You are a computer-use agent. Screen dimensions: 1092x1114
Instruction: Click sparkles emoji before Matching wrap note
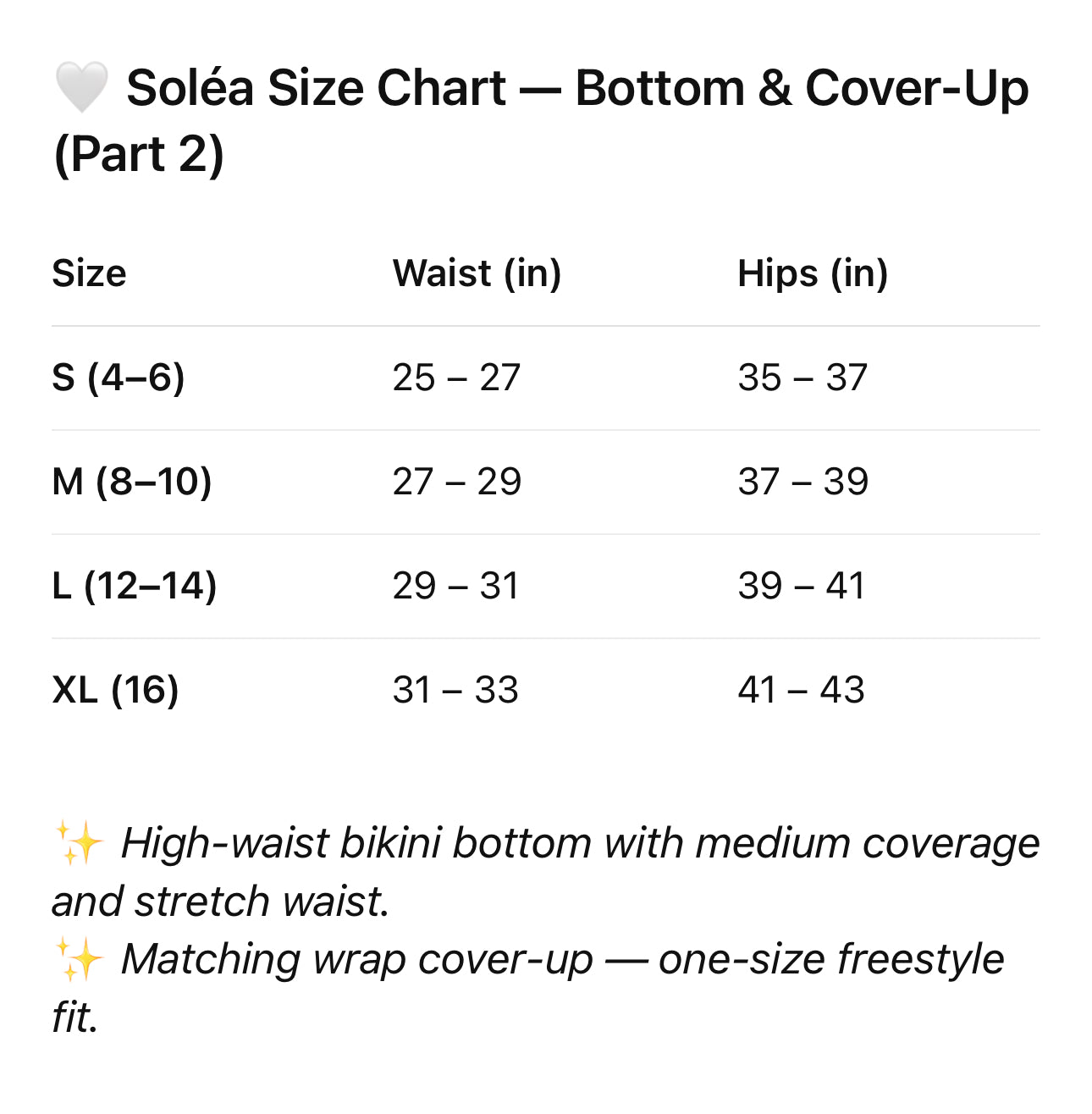tap(78, 960)
